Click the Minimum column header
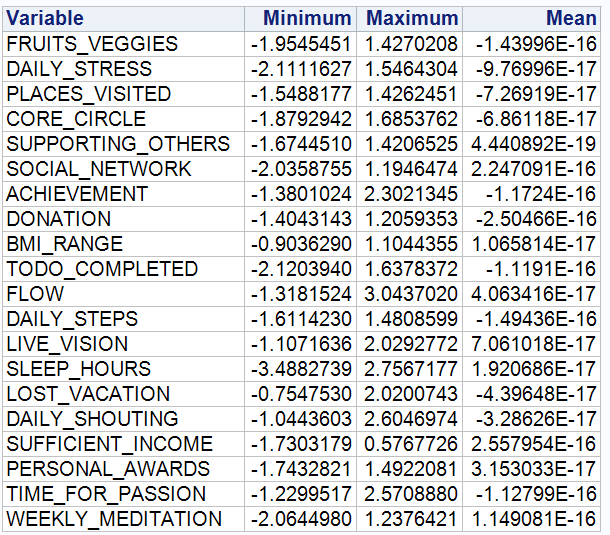This screenshot has height=535, width=610. click(300, 19)
